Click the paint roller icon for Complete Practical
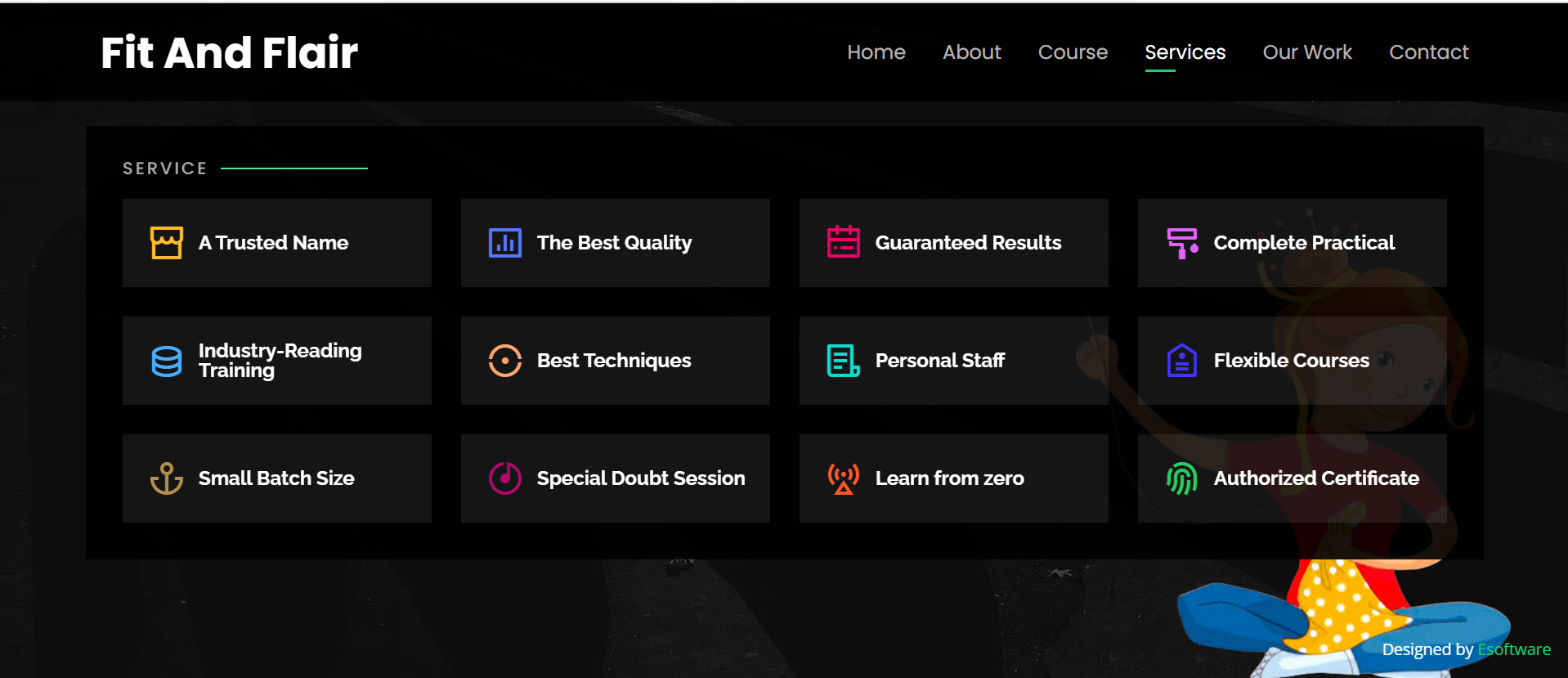 (1182, 243)
